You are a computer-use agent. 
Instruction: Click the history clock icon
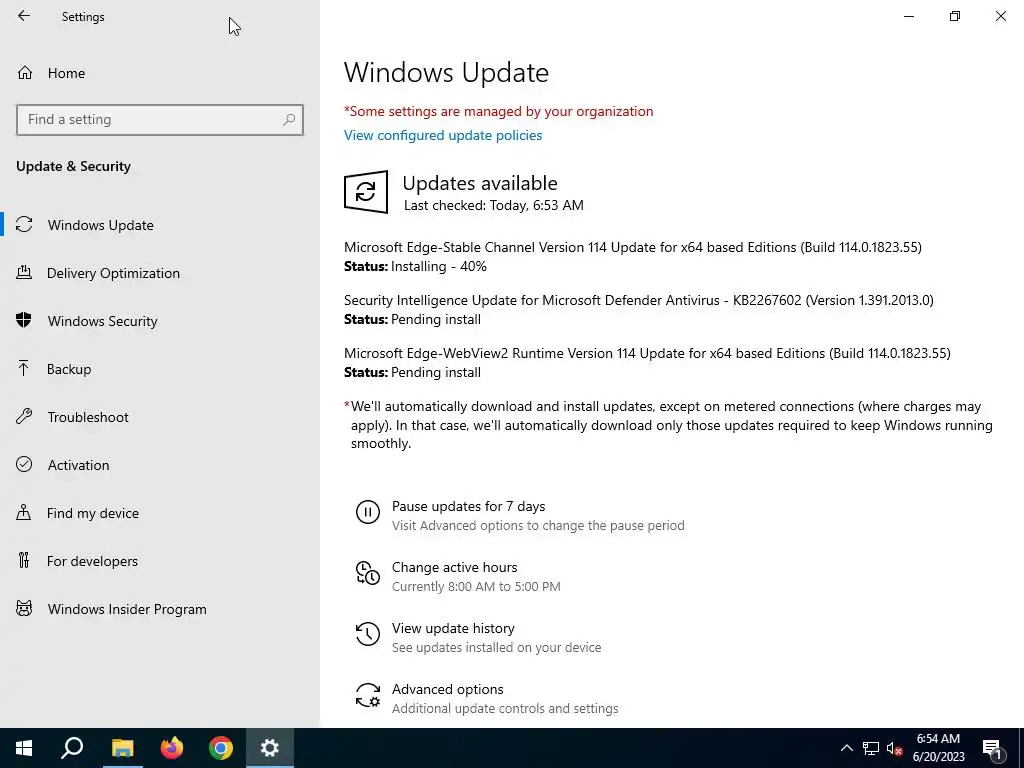click(368, 633)
